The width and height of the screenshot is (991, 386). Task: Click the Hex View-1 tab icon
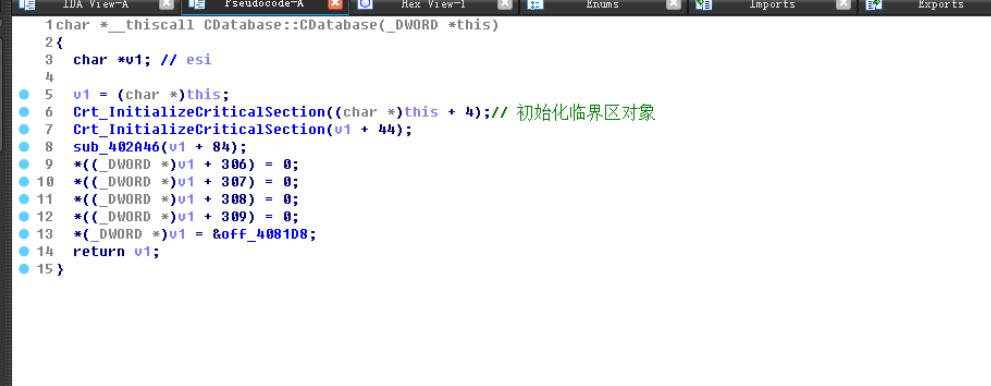point(365,4)
